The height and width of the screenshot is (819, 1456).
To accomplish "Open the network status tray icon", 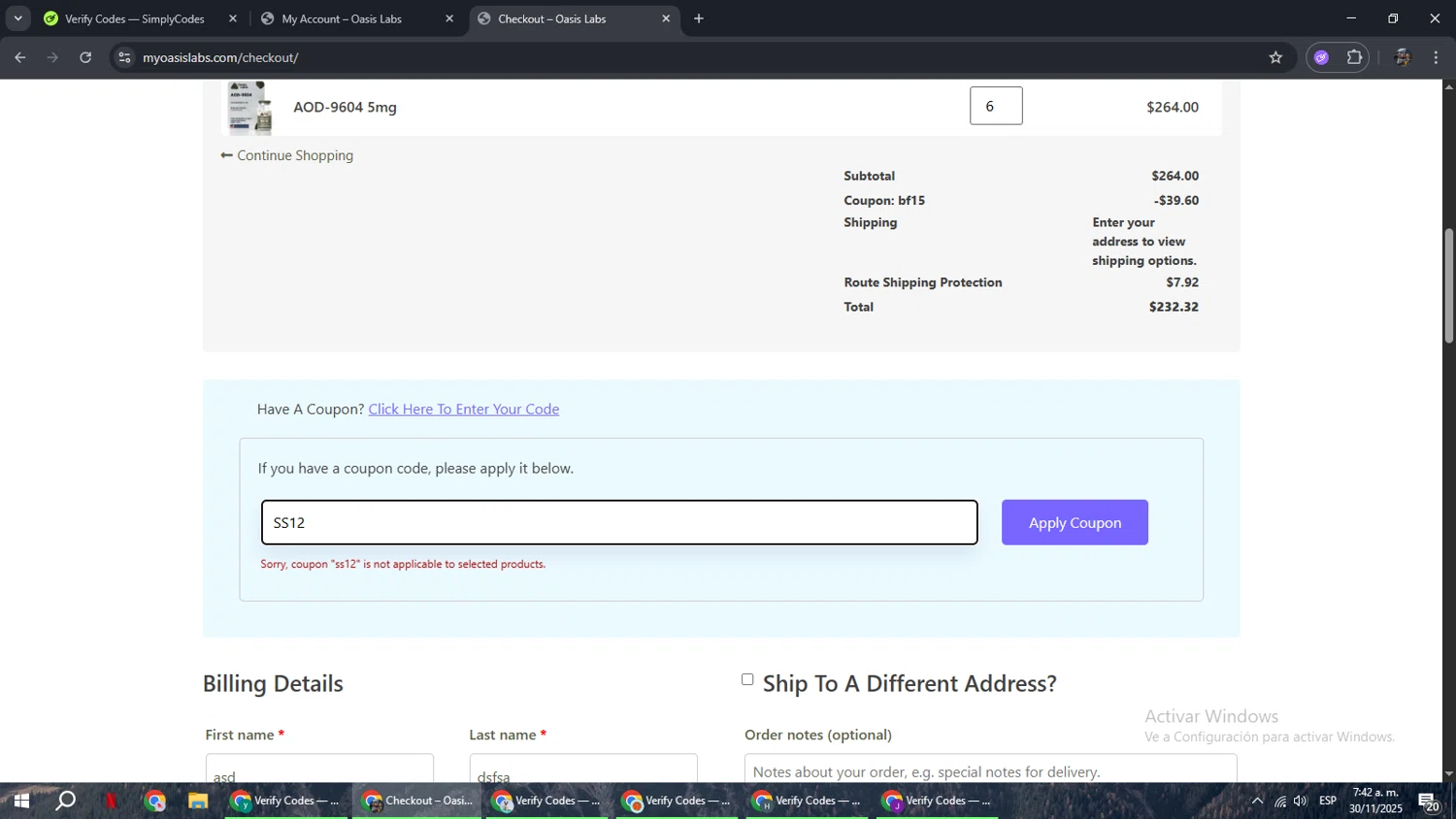I will pyautogui.click(x=1279, y=802).
